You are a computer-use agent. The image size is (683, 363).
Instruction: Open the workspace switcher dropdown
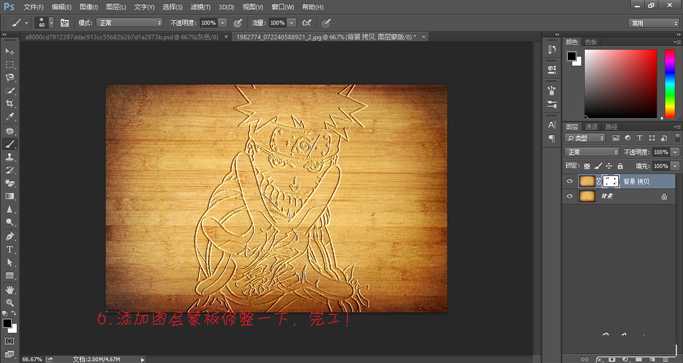pos(654,23)
